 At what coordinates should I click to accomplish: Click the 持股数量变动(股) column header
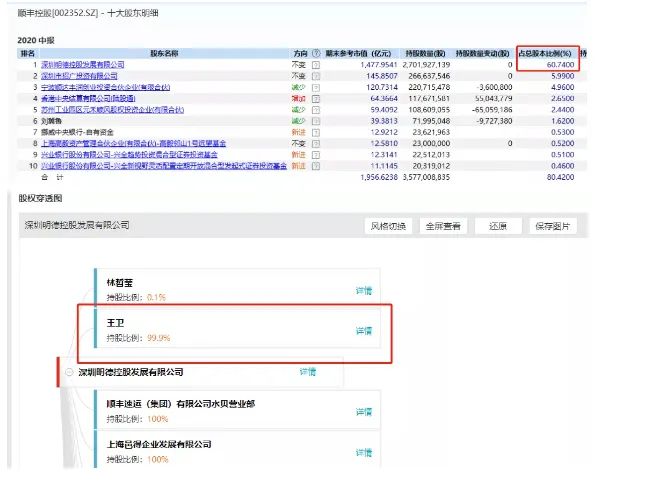(483, 53)
